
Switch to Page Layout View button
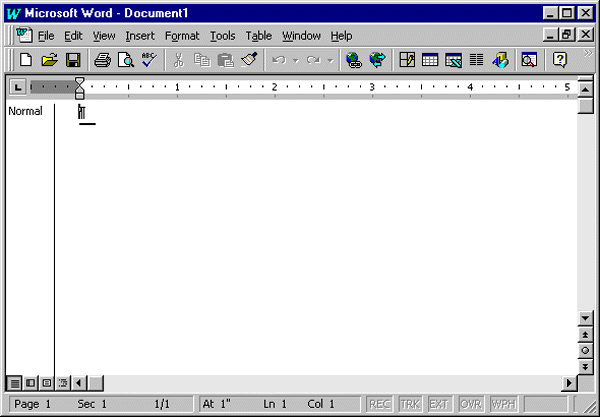click(46, 383)
